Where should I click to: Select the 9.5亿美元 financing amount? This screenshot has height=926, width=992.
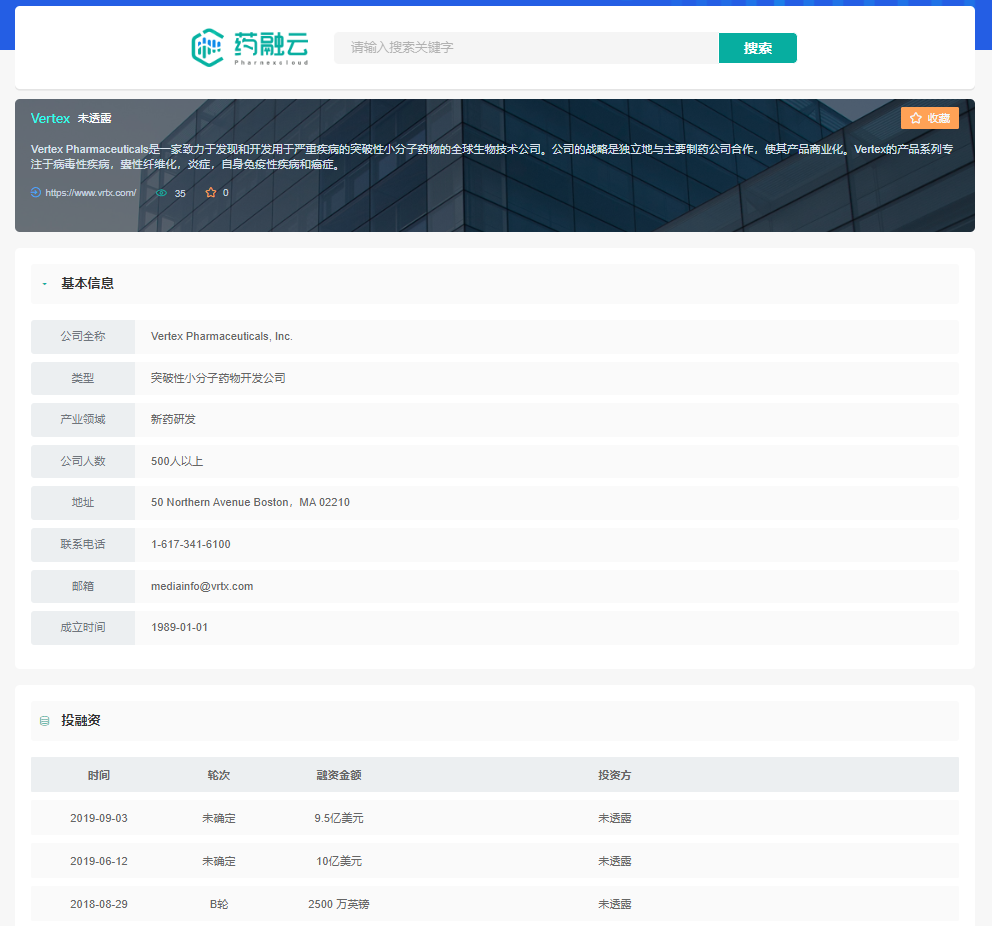338,818
